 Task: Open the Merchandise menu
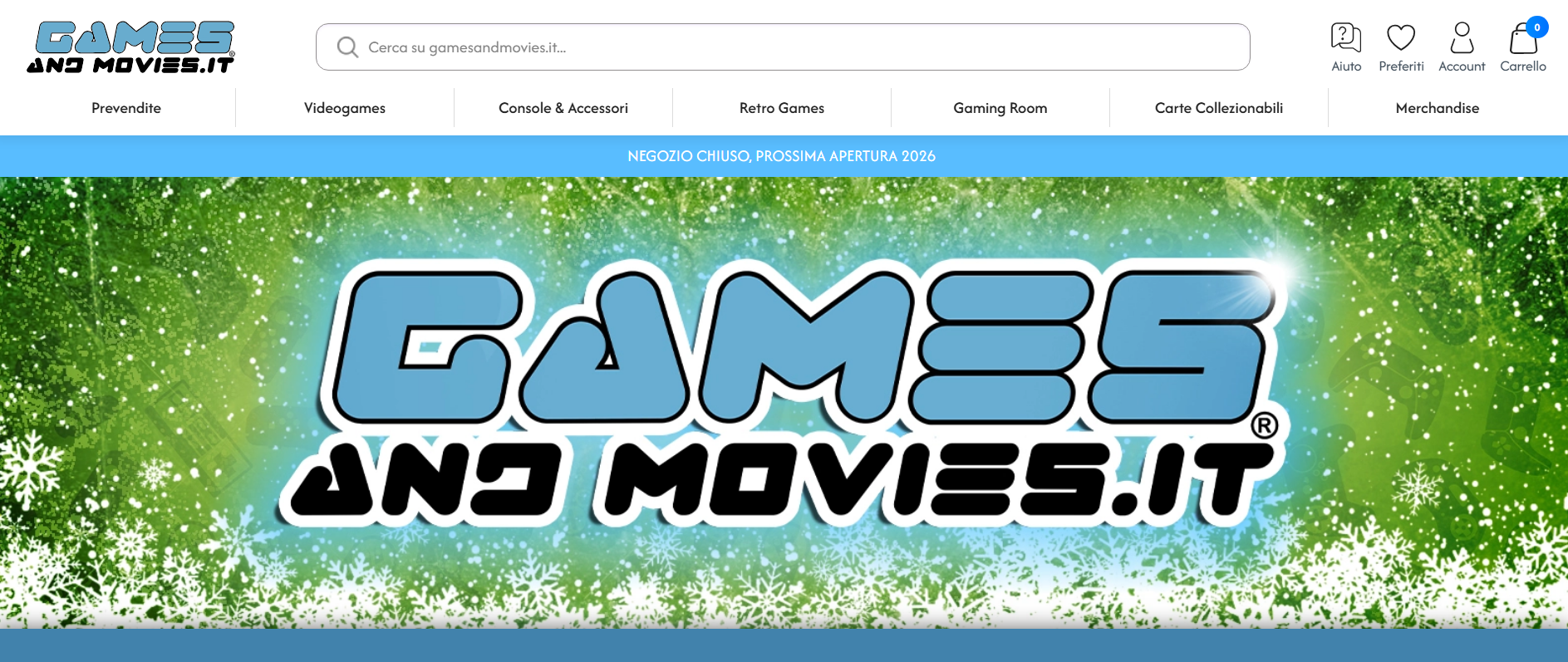coord(1438,108)
